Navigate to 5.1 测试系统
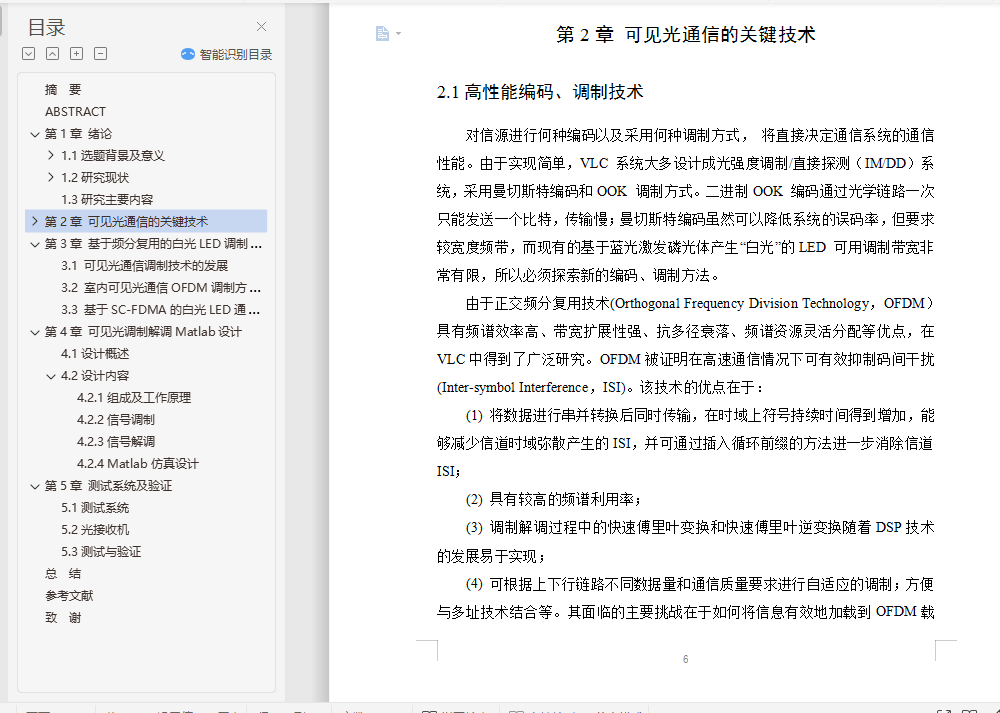 tap(95, 508)
